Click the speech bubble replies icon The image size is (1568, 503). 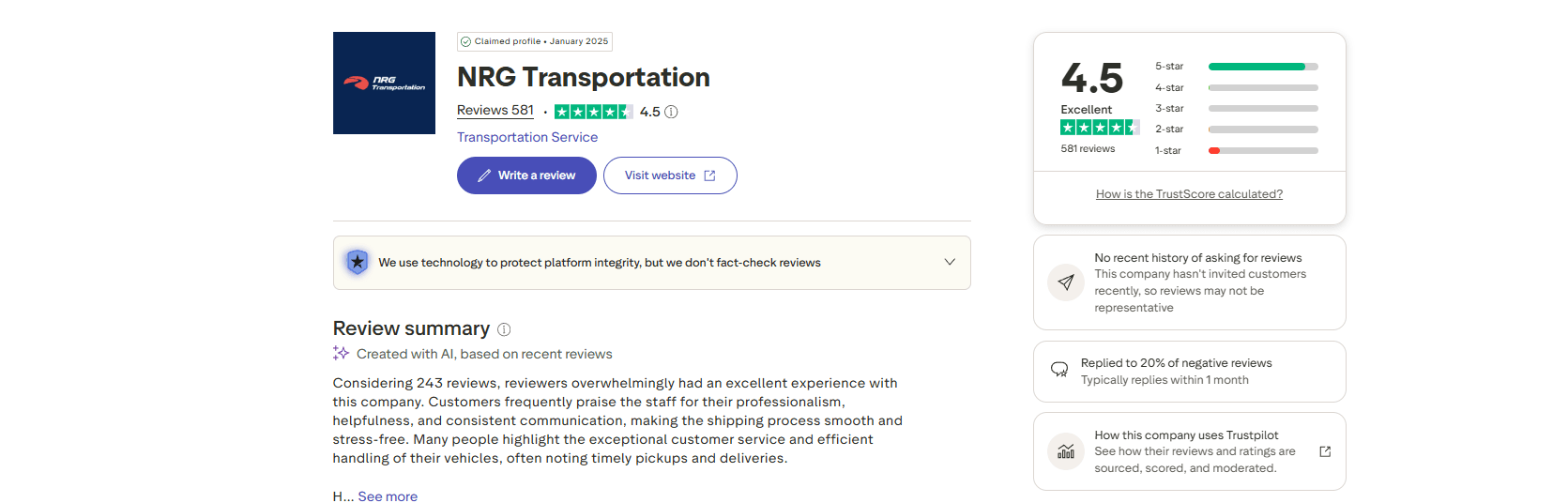point(1059,370)
